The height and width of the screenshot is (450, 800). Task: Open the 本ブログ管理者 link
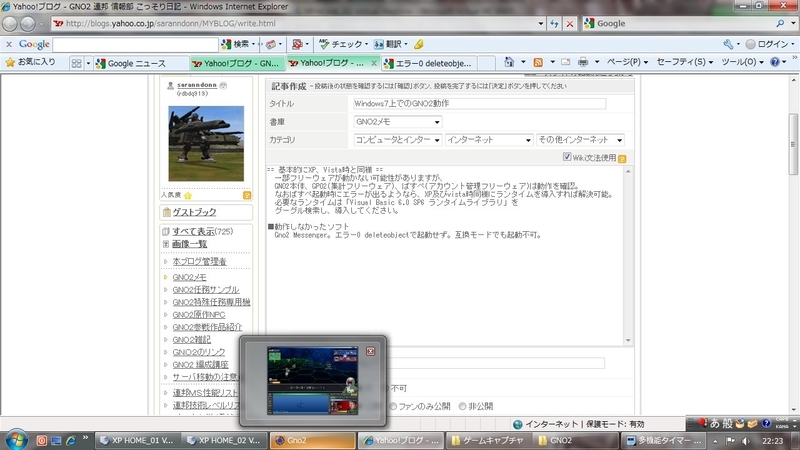199,261
